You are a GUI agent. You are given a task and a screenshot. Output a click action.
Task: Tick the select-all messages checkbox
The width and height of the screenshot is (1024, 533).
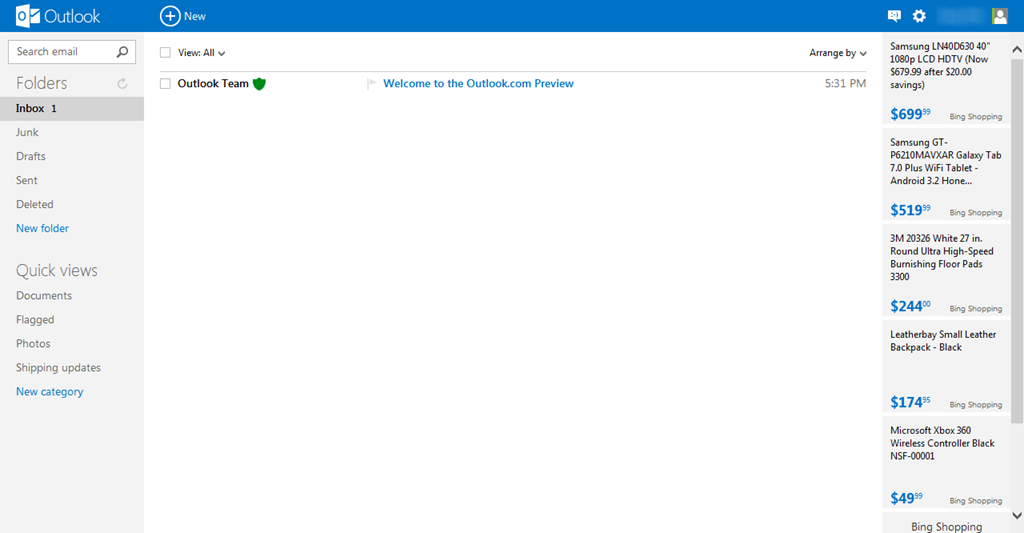165,53
